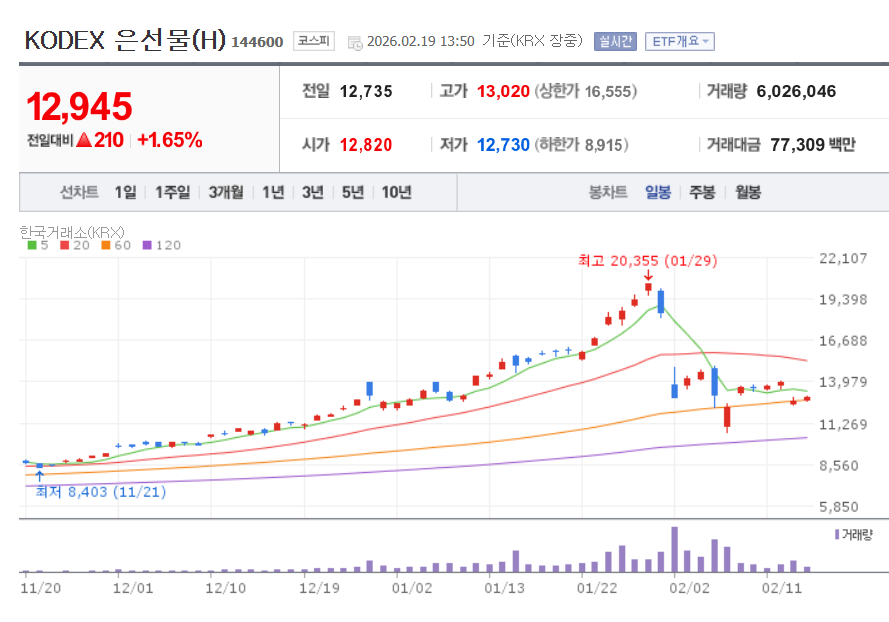The width and height of the screenshot is (889, 622).
Task: Click the purple 120-day moving average legend marker
Action: [147, 243]
